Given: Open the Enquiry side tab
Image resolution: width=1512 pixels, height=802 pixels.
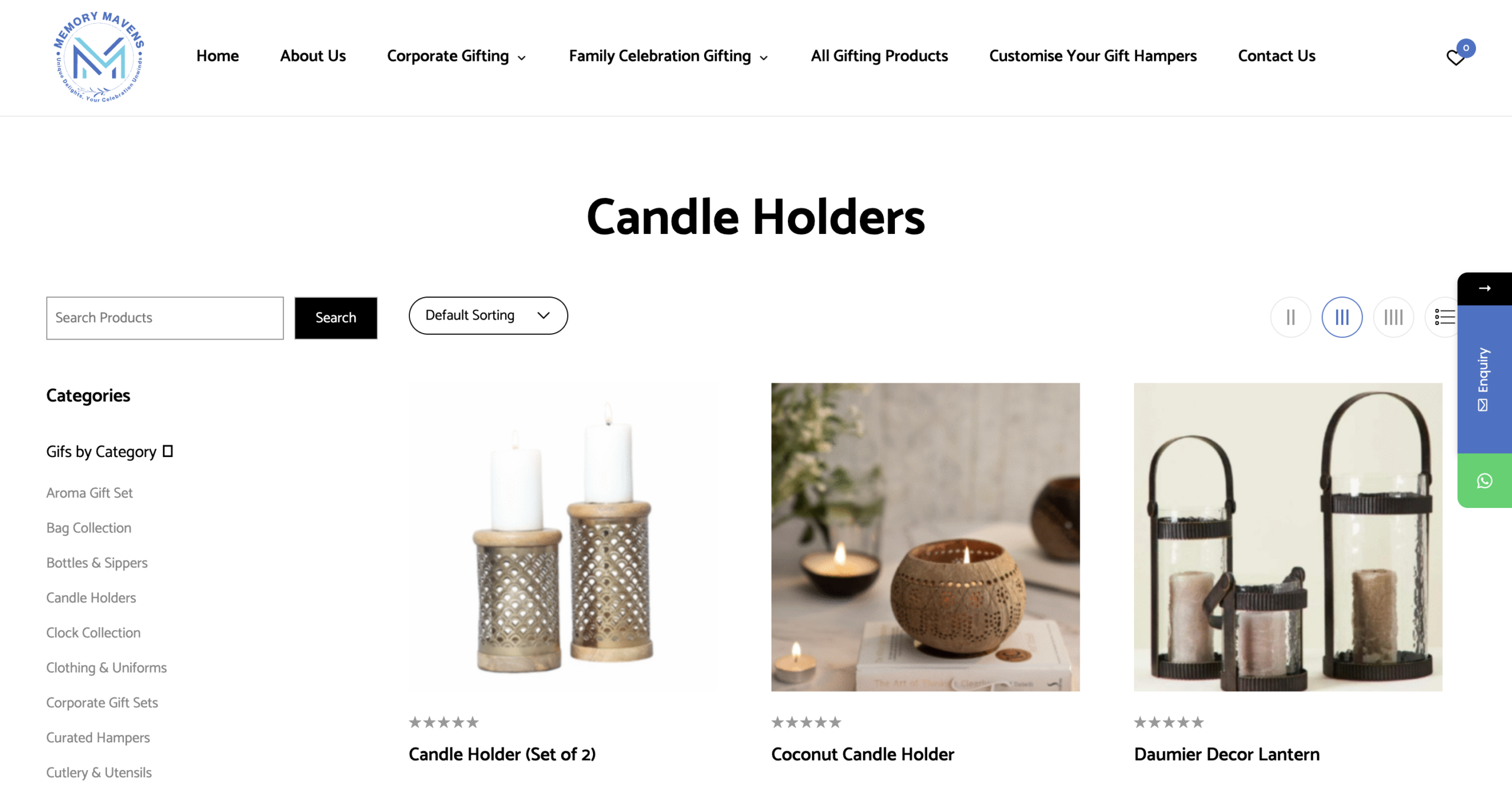Looking at the screenshot, I should click(x=1485, y=379).
